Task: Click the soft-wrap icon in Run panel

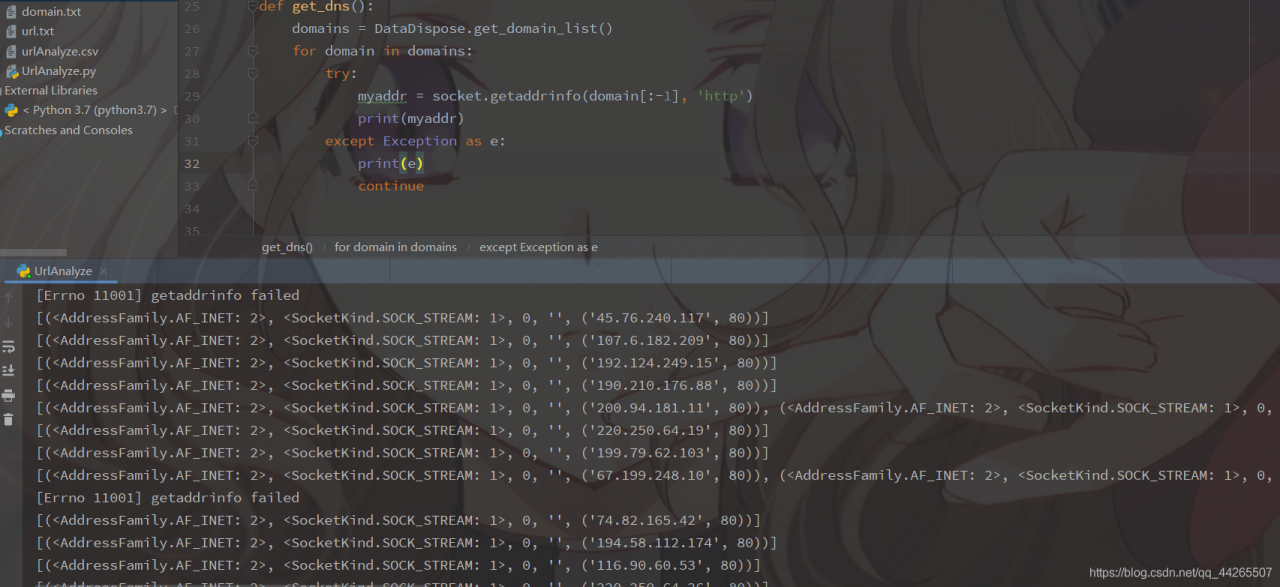Action: (x=9, y=347)
